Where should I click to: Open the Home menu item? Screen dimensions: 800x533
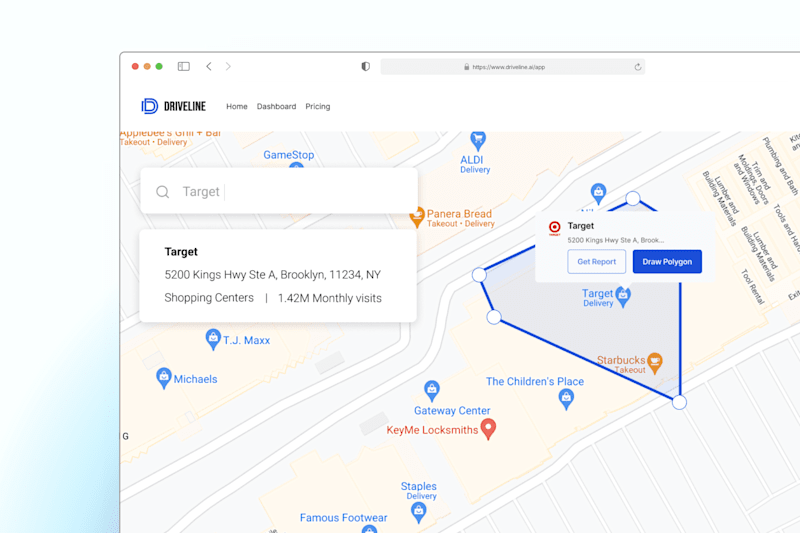tap(237, 106)
